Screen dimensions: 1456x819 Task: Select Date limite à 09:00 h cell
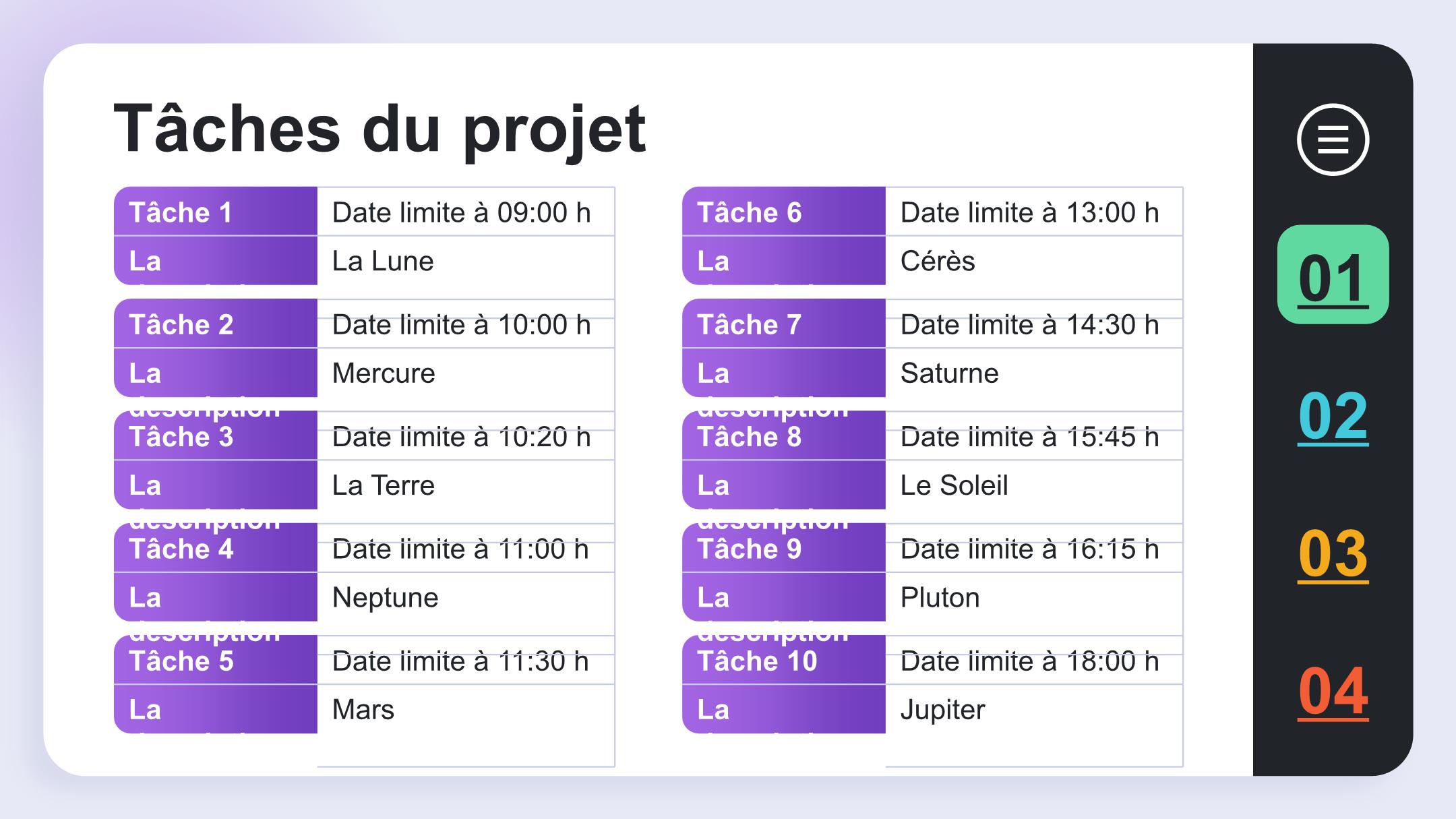(466, 212)
